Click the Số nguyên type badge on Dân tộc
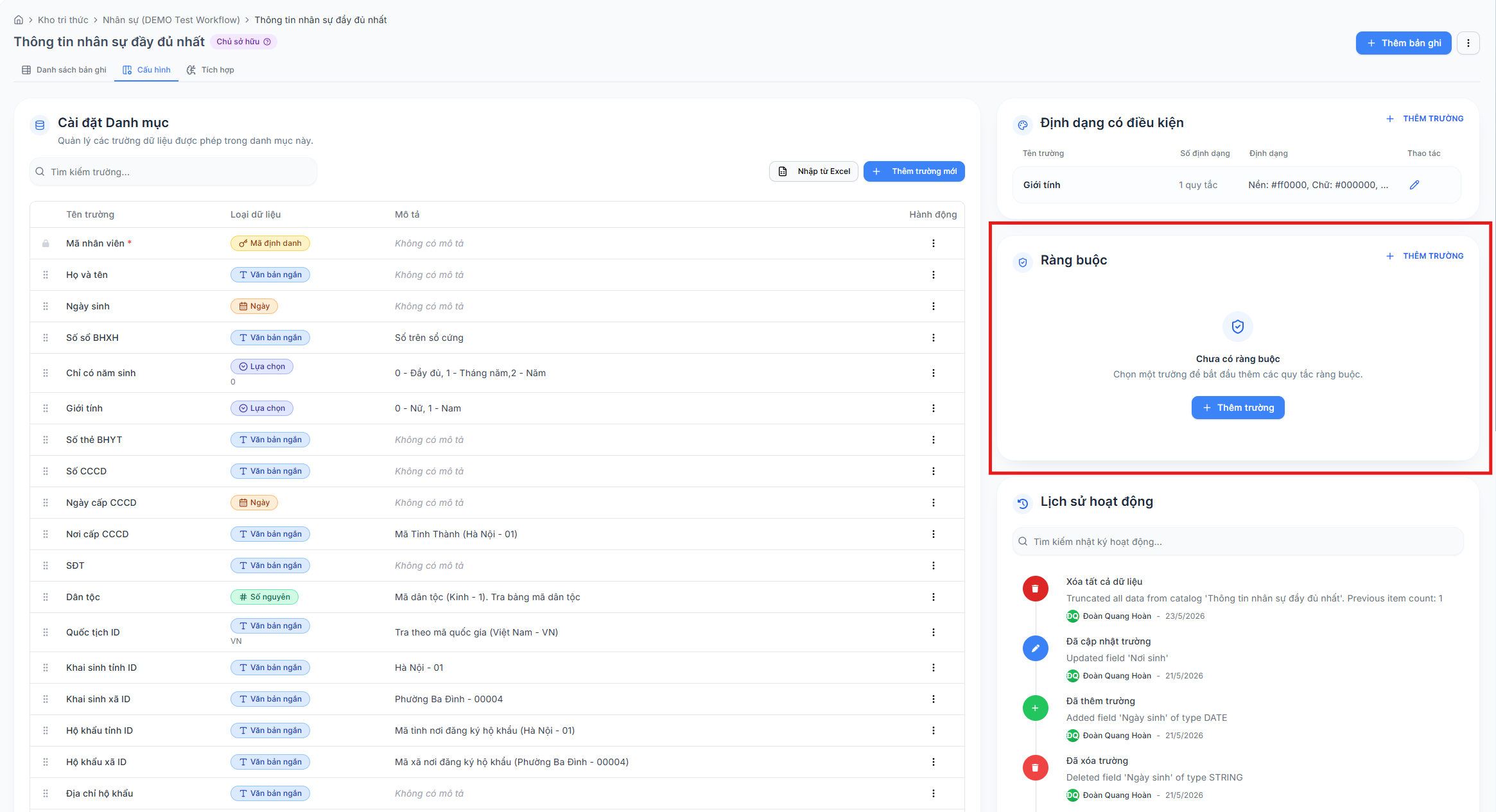 (265, 597)
